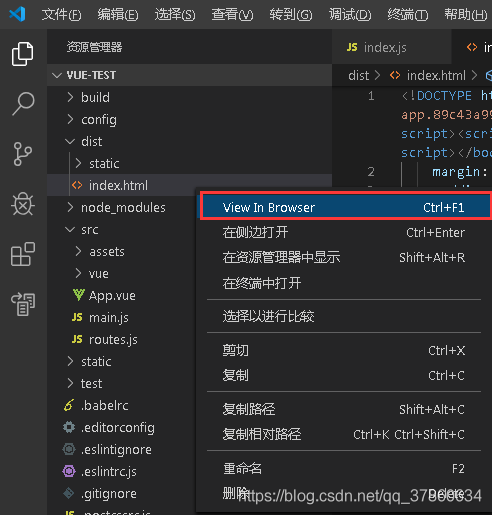Open the Extensions view icon
Viewport: 492px width, 515px height.
click(23, 254)
